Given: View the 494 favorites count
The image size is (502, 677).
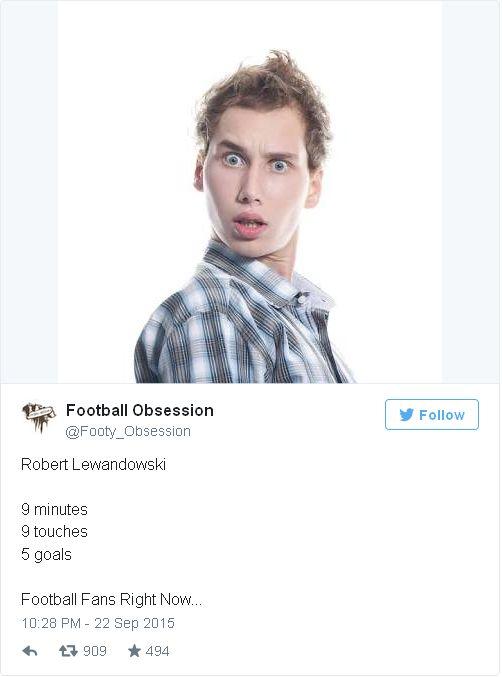Looking at the screenshot, I should pos(157,651).
